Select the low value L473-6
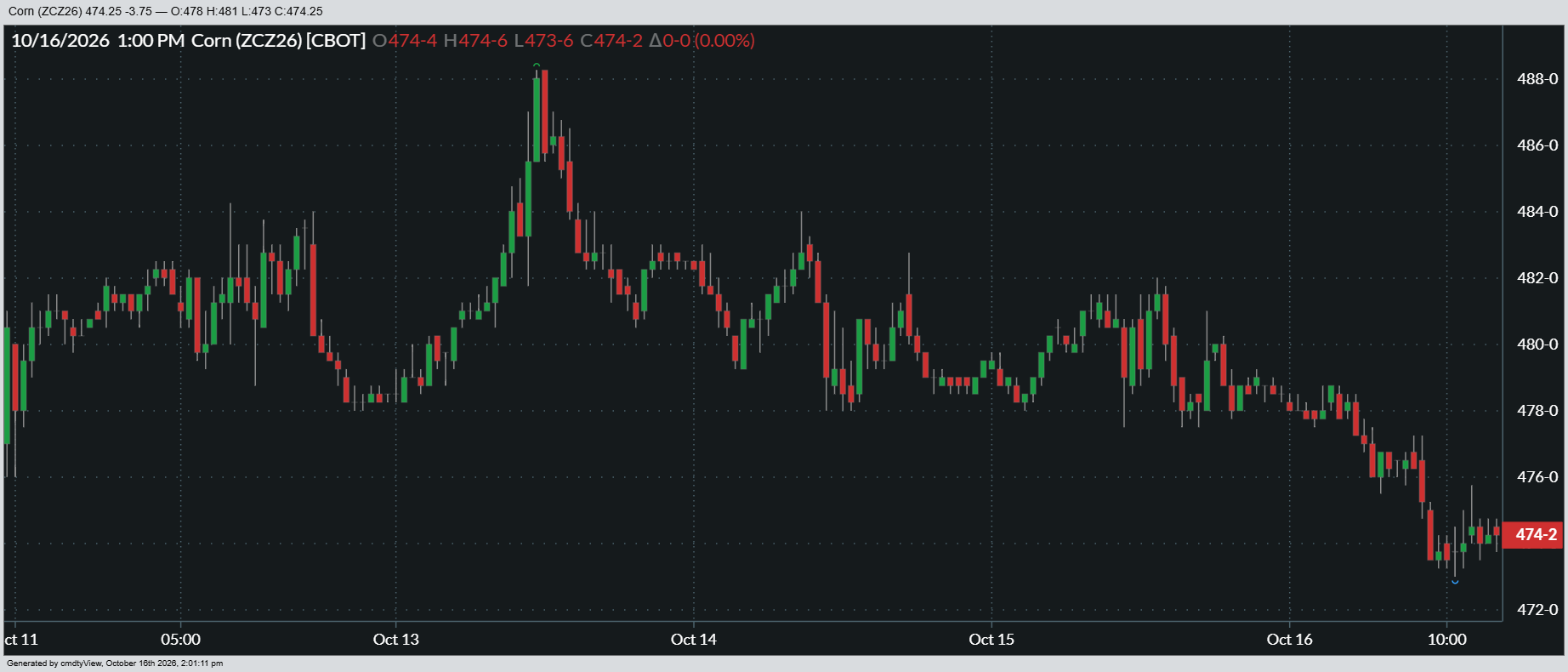Image resolution: width=1568 pixels, height=672 pixels. click(x=544, y=41)
